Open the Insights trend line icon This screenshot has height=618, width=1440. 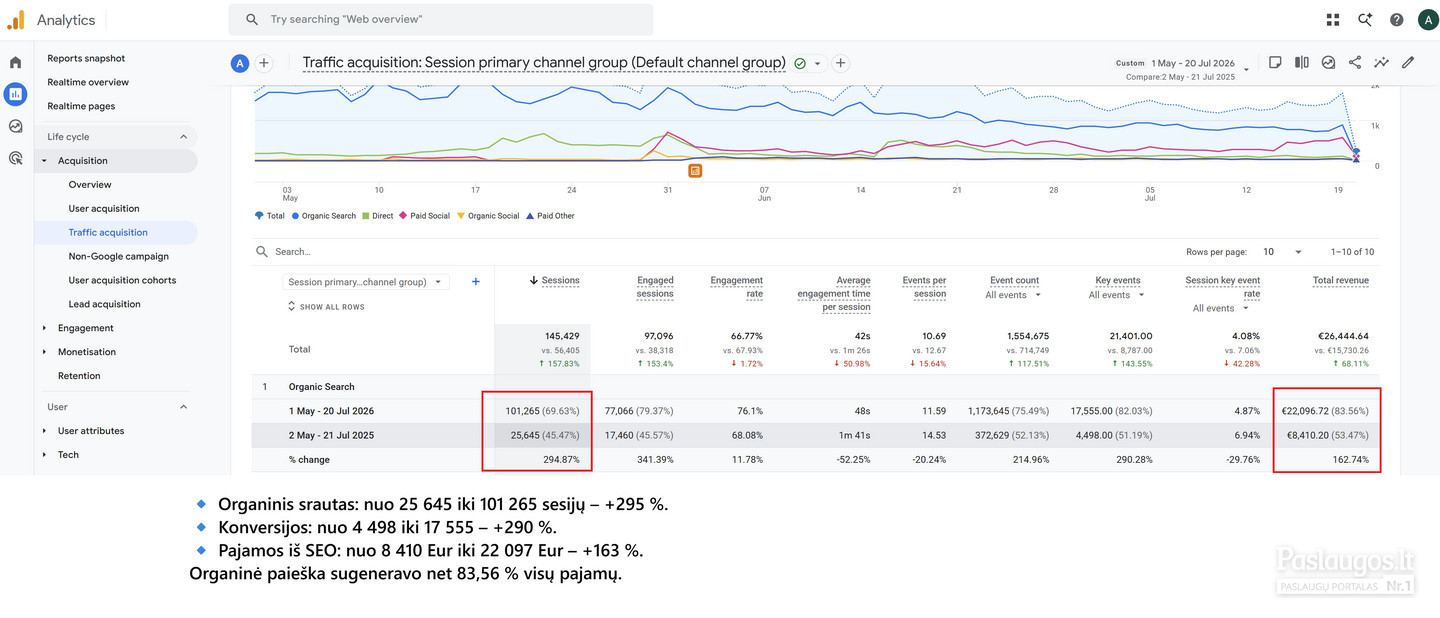1381,62
